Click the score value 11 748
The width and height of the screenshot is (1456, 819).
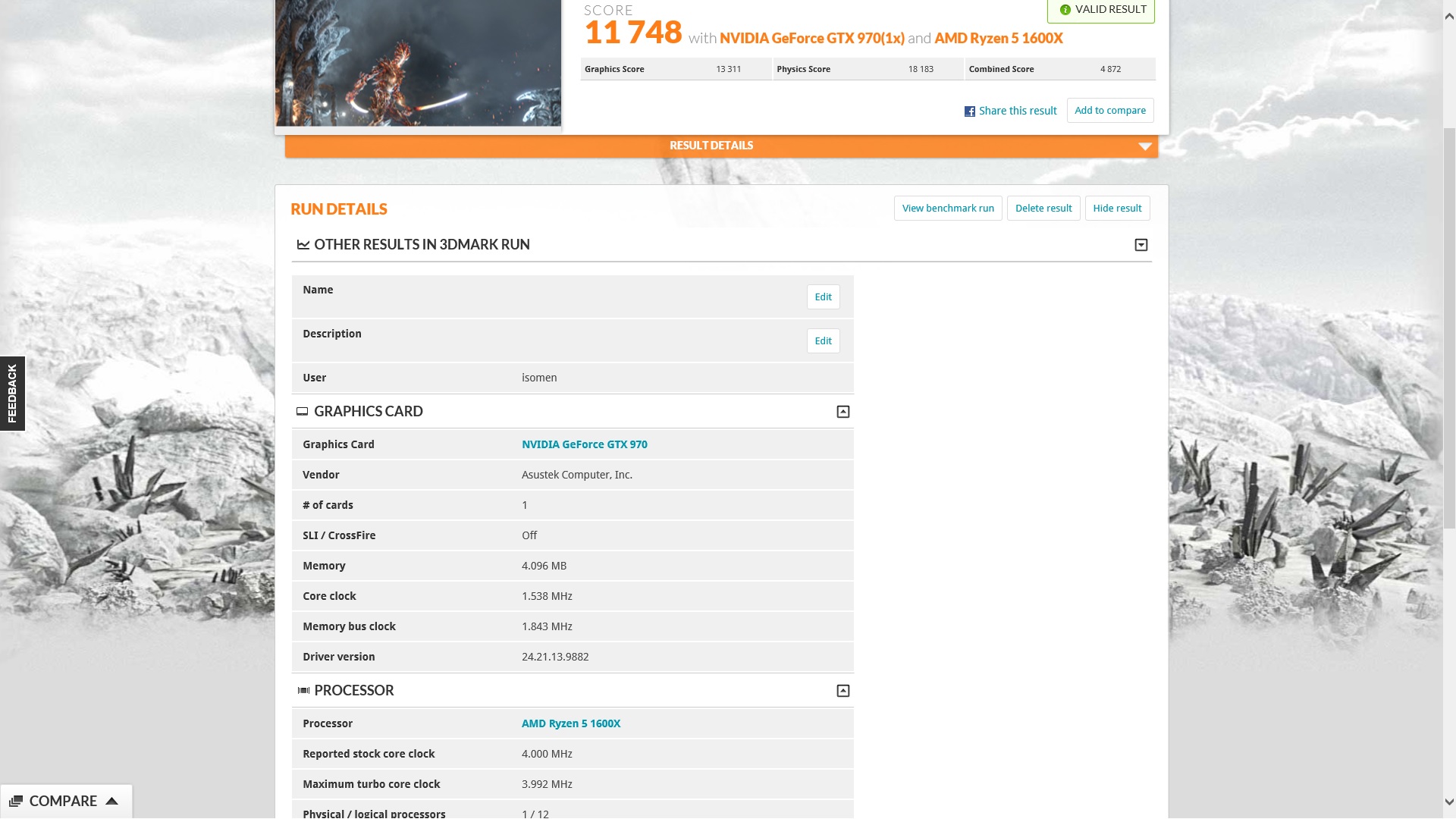point(633,33)
